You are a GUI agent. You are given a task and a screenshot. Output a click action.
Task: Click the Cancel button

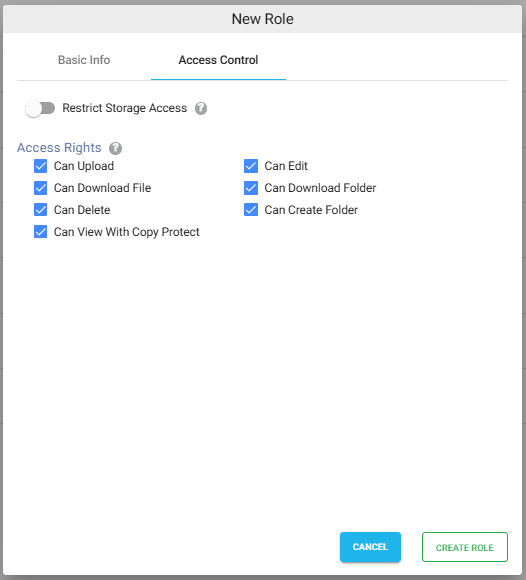click(370, 547)
